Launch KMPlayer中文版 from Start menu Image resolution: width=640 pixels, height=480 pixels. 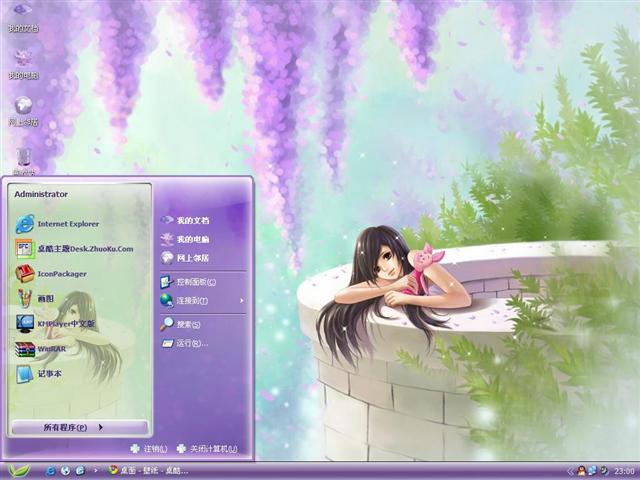56,324
